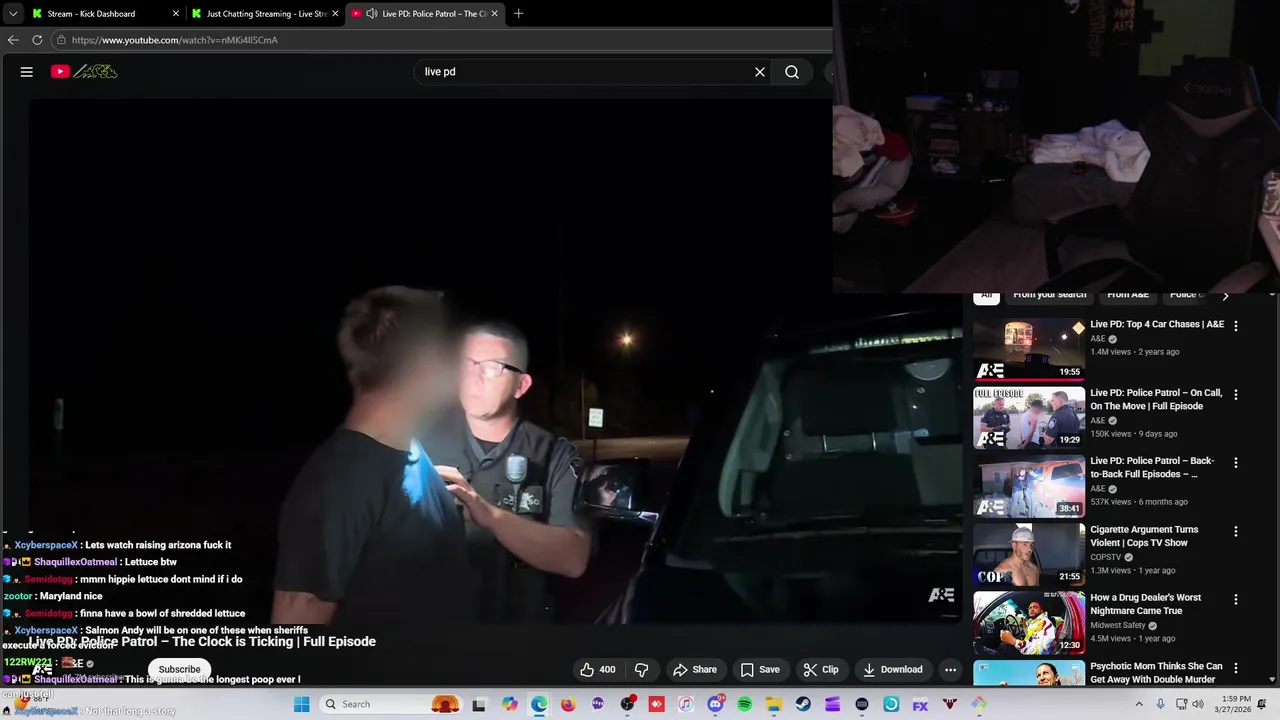
Task: Close the Just Chatting Streaming tab
Action: pos(335,14)
